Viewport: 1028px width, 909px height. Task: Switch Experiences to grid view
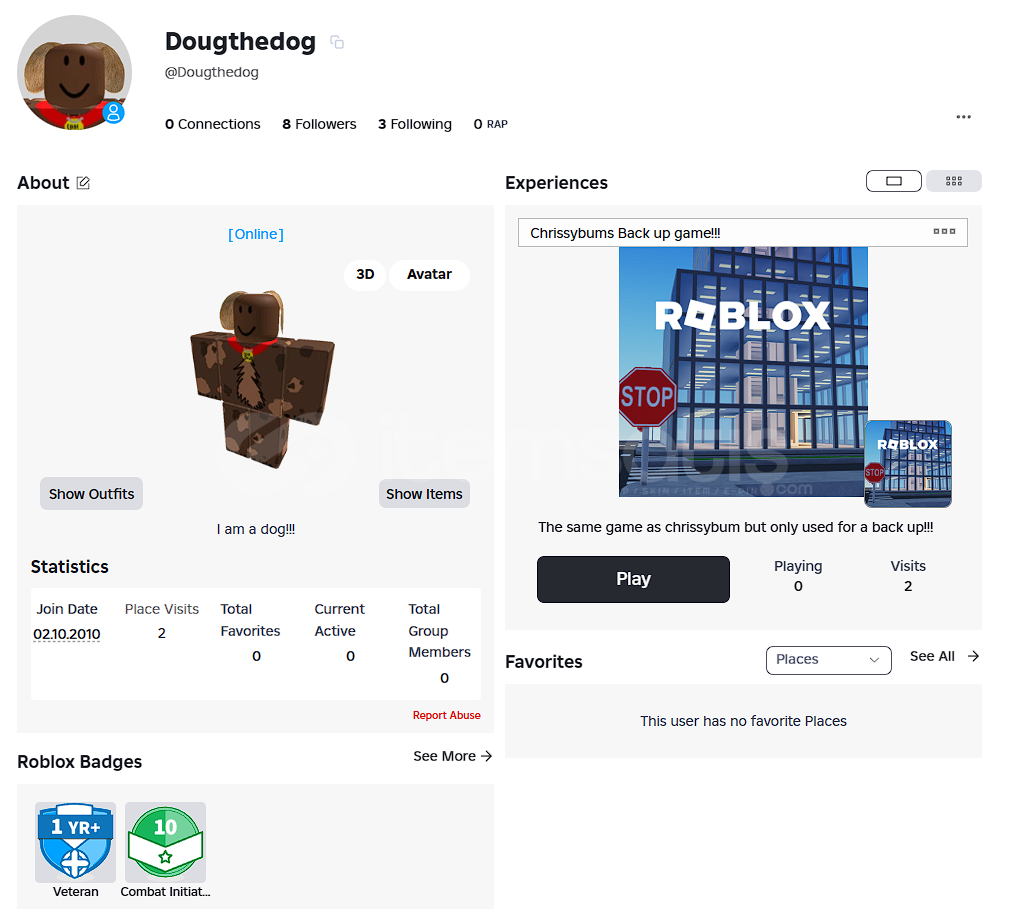[954, 181]
